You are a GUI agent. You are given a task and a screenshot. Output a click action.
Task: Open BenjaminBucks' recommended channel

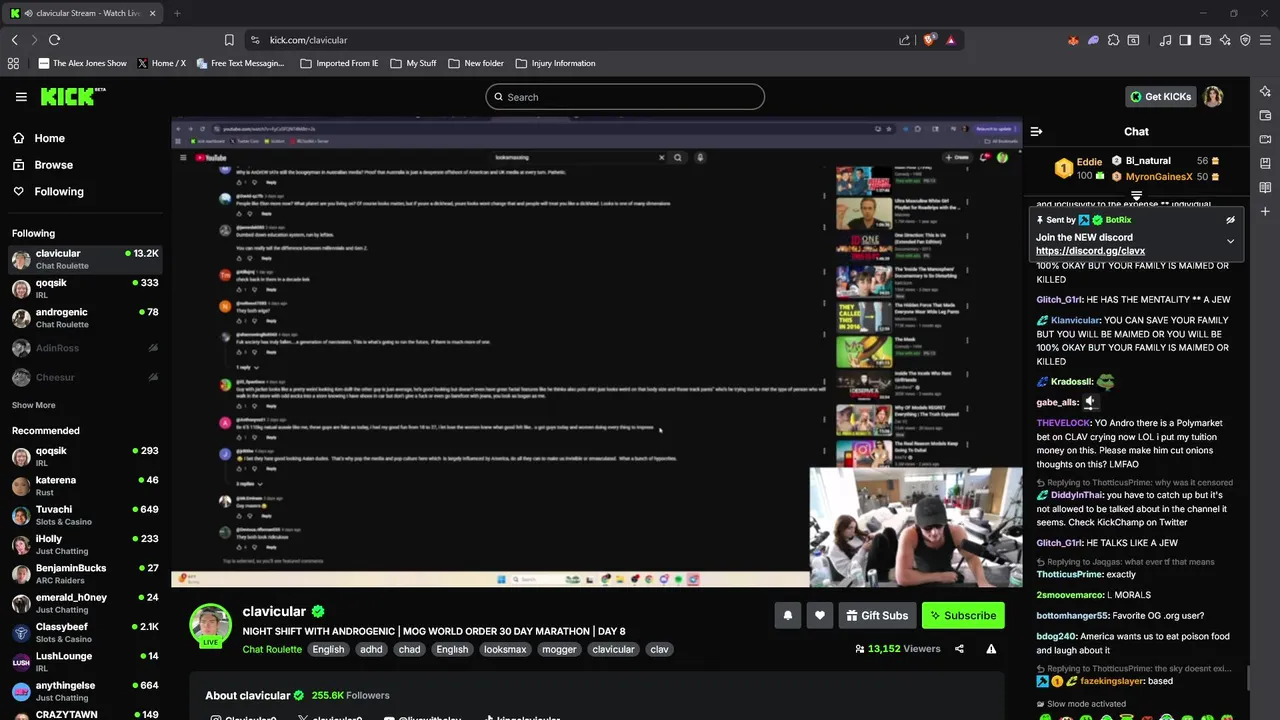pyautogui.click(x=85, y=574)
